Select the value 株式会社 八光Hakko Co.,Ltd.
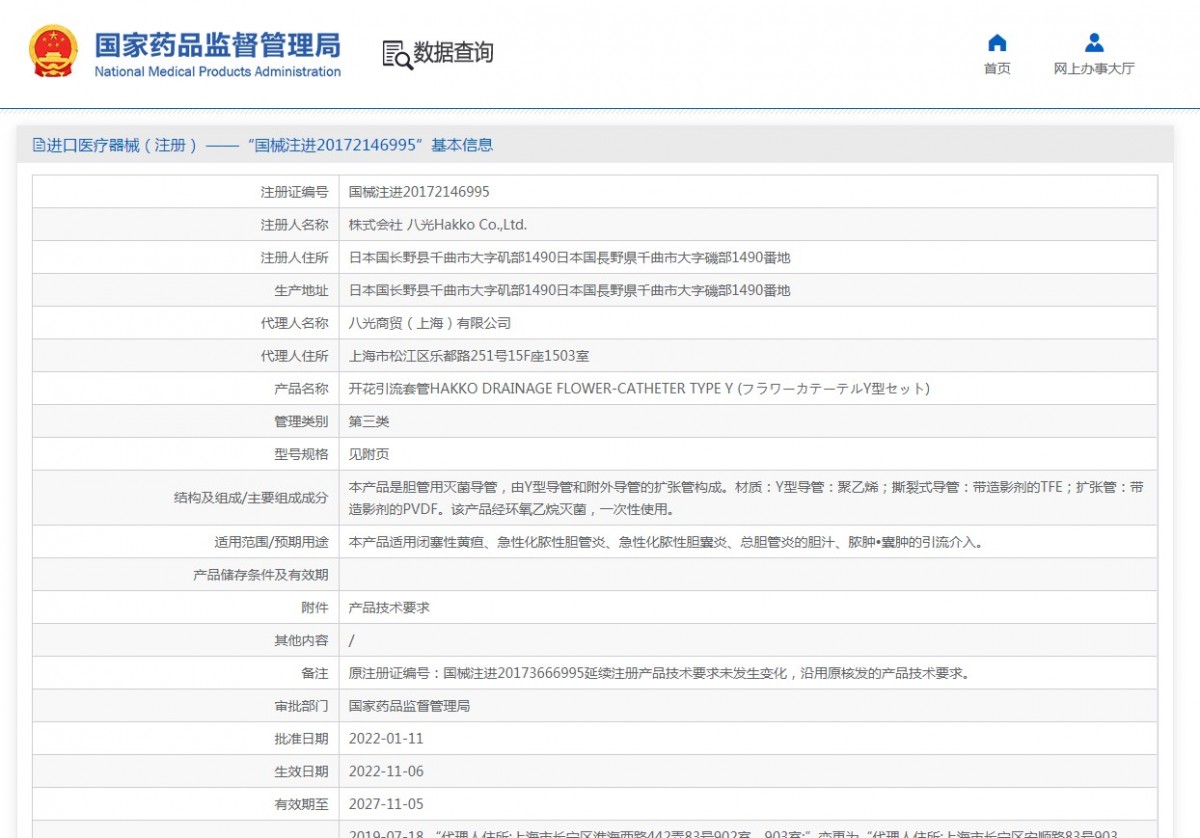1200x838 pixels. 438,225
